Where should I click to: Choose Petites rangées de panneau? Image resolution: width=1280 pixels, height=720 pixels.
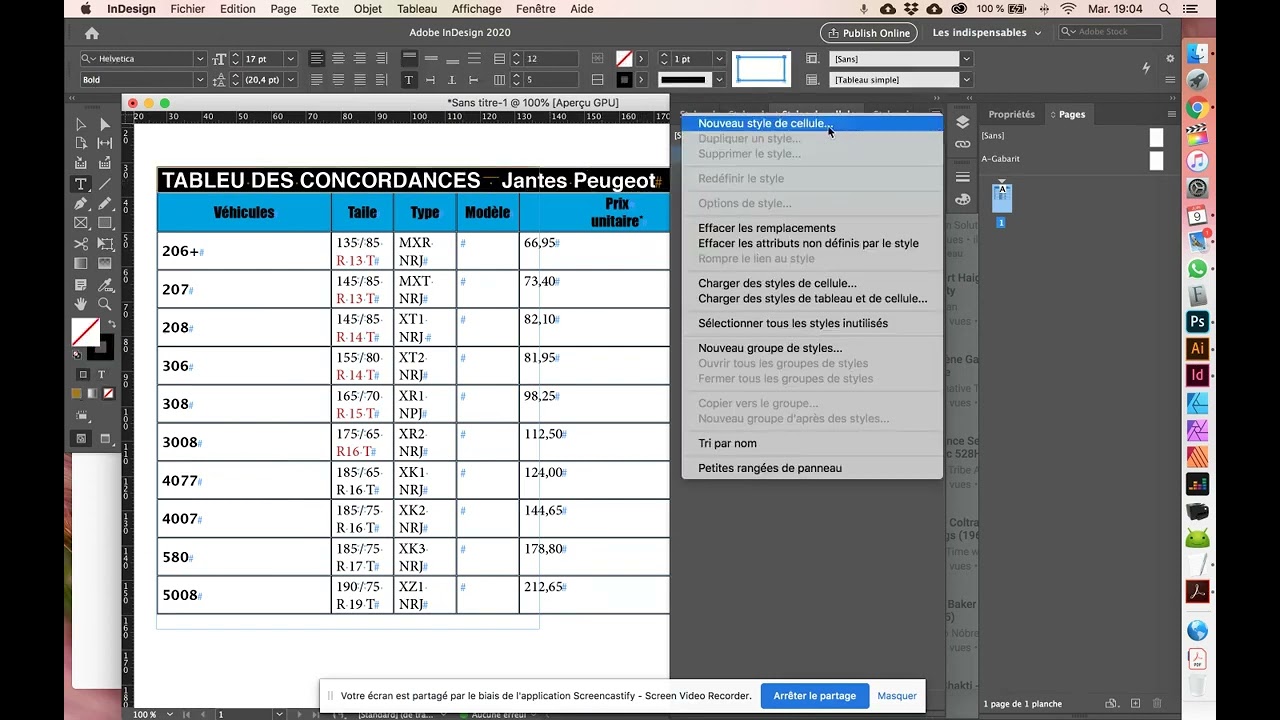tap(770, 468)
